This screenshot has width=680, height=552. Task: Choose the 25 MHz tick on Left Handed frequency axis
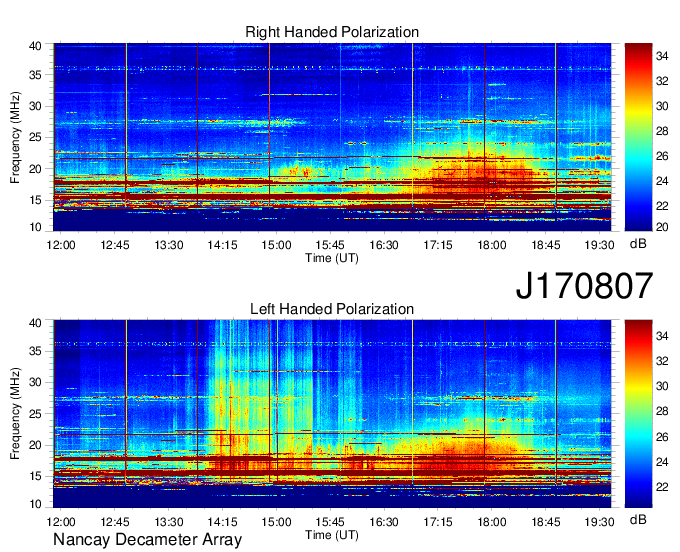click(35, 414)
